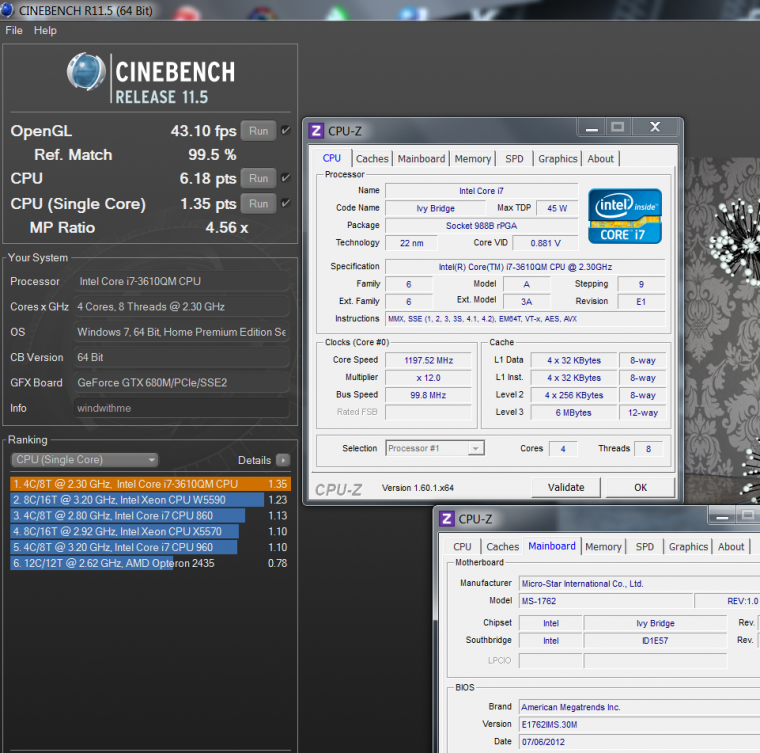Open the Processor #1 selection dropdown
The width and height of the screenshot is (760, 753).
click(x=434, y=448)
